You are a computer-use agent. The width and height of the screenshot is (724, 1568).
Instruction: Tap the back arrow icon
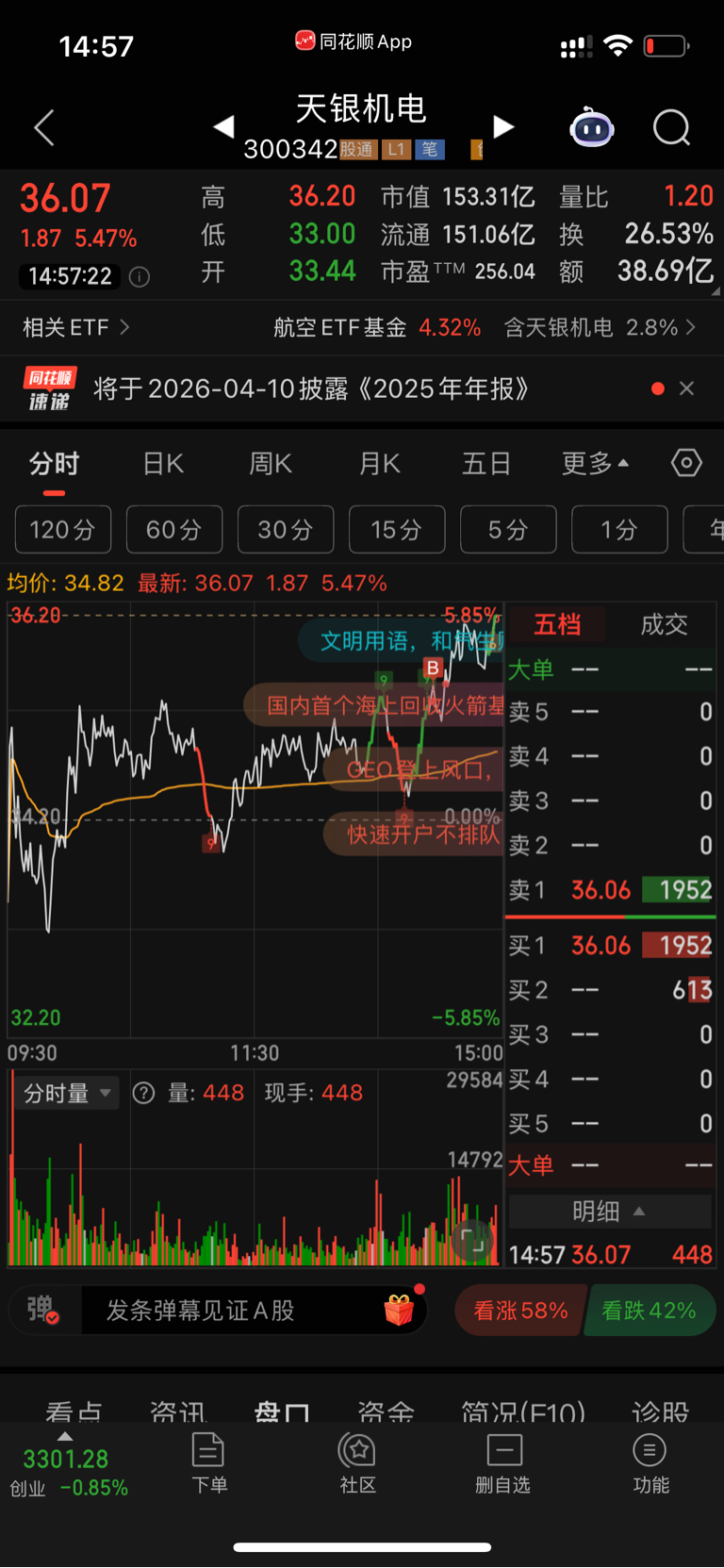tap(44, 127)
